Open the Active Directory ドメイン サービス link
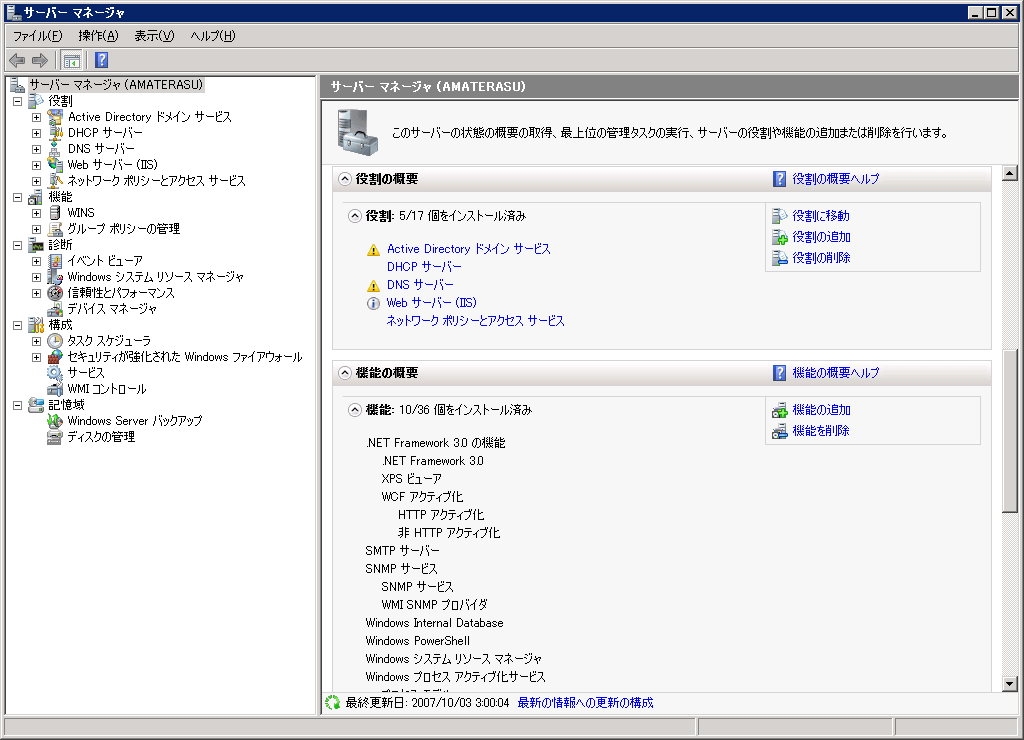This screenshot has height=740, width=1024. coord(468,249)
